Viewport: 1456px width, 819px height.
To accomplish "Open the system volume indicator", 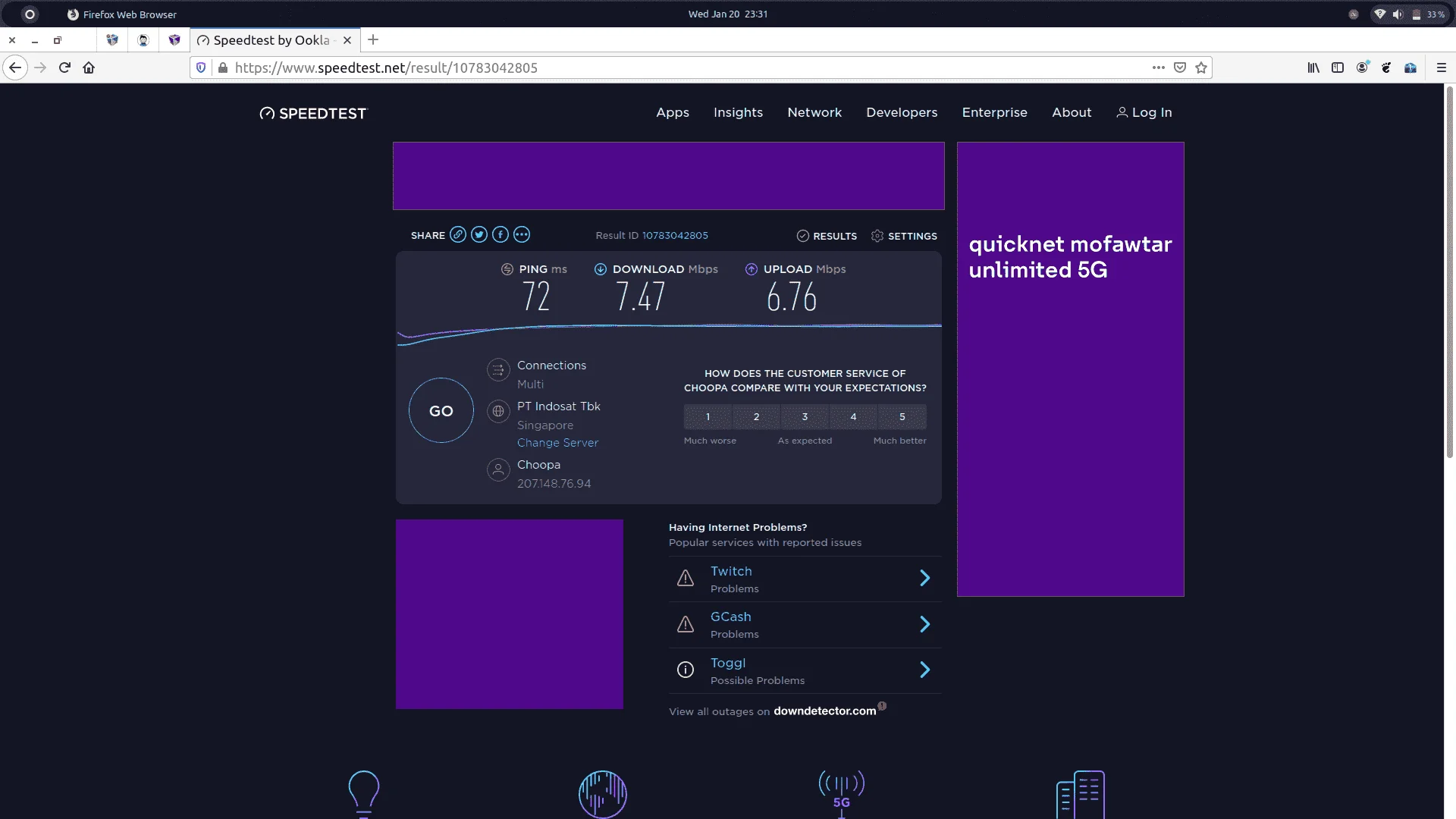I will (x=1398, y=14).
